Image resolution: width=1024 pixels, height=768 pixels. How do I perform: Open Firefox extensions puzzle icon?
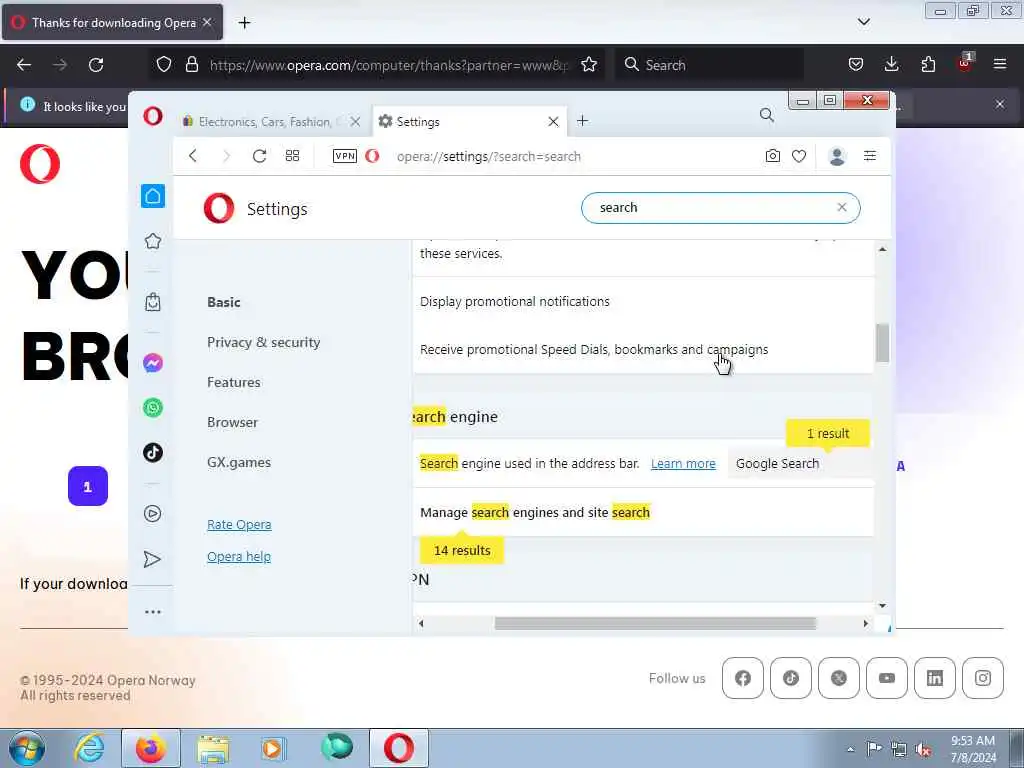click(928, 64)
